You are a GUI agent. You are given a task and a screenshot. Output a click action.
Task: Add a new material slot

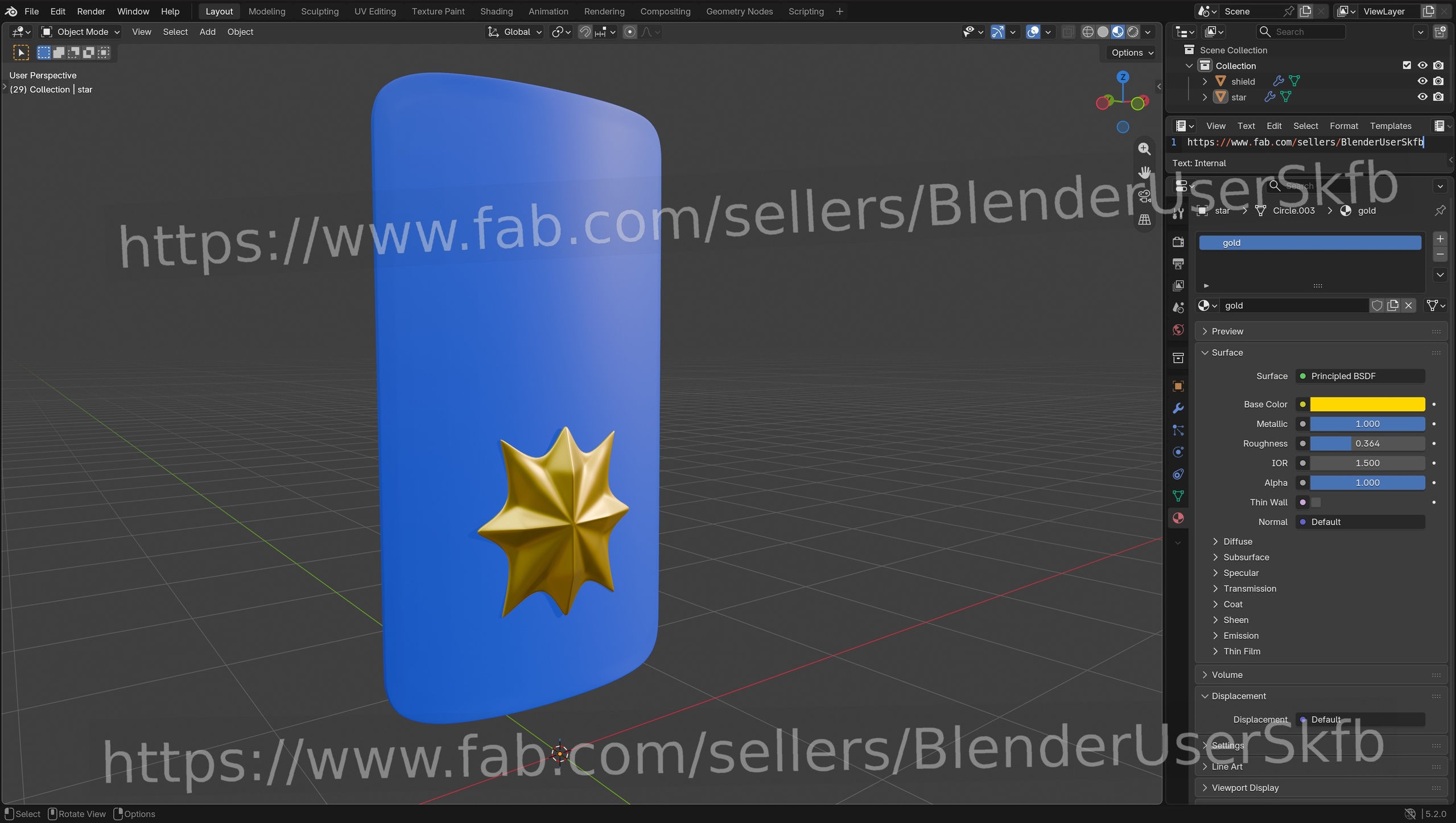1440,239
